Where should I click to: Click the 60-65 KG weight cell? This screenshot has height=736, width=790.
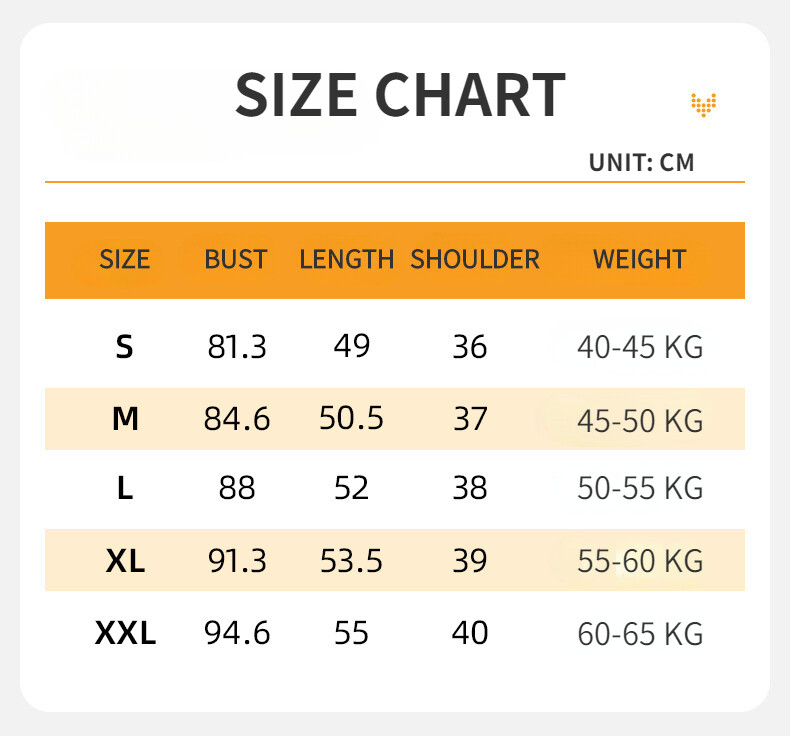[x=640, y=634]
